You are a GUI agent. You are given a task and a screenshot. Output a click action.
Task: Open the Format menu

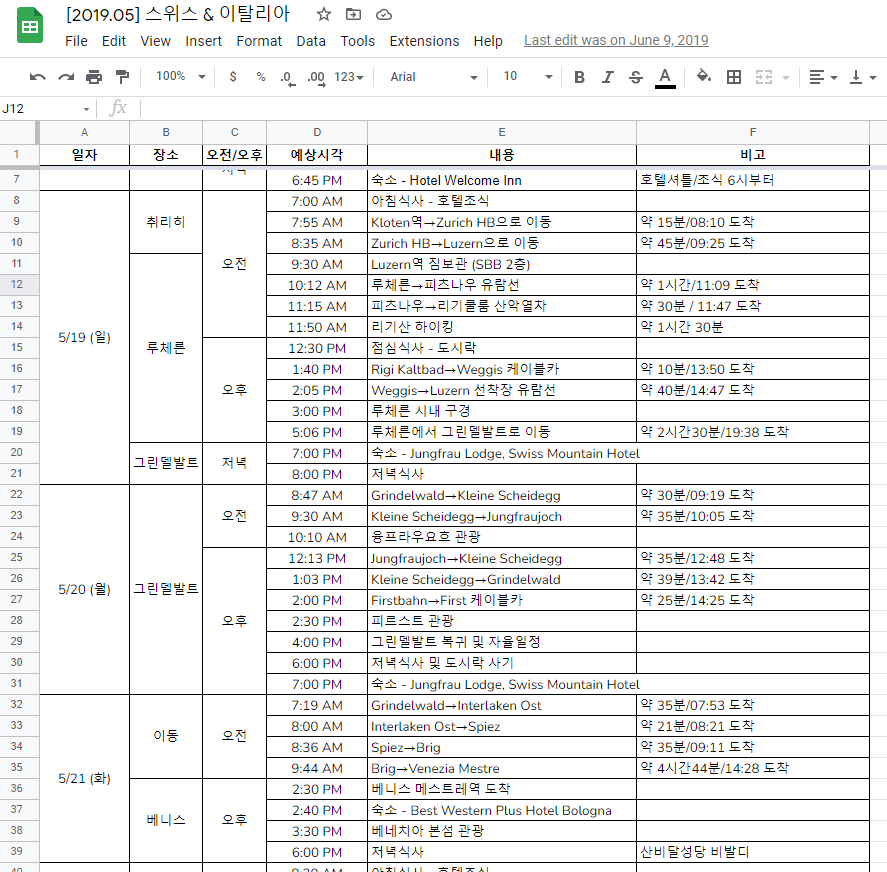(259, 41)
